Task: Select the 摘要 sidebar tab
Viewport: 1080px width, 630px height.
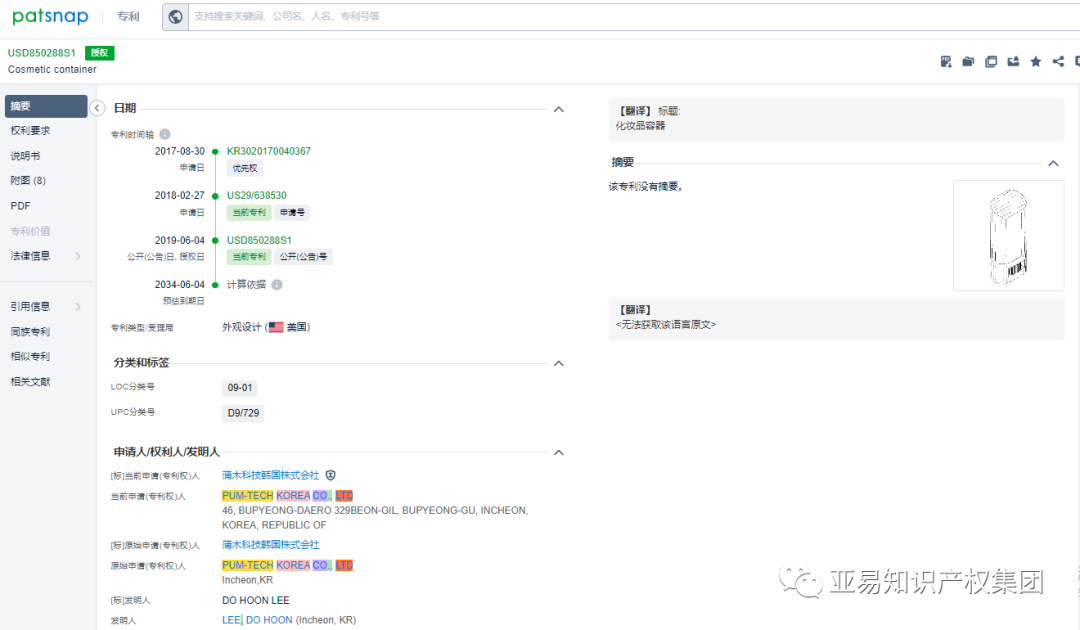Action: pos(45,106)
